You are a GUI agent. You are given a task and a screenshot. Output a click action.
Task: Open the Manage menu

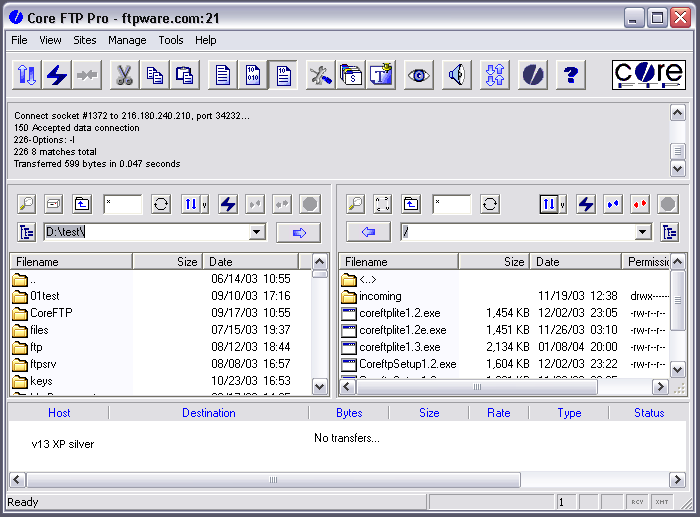click(x=127, y=40)
